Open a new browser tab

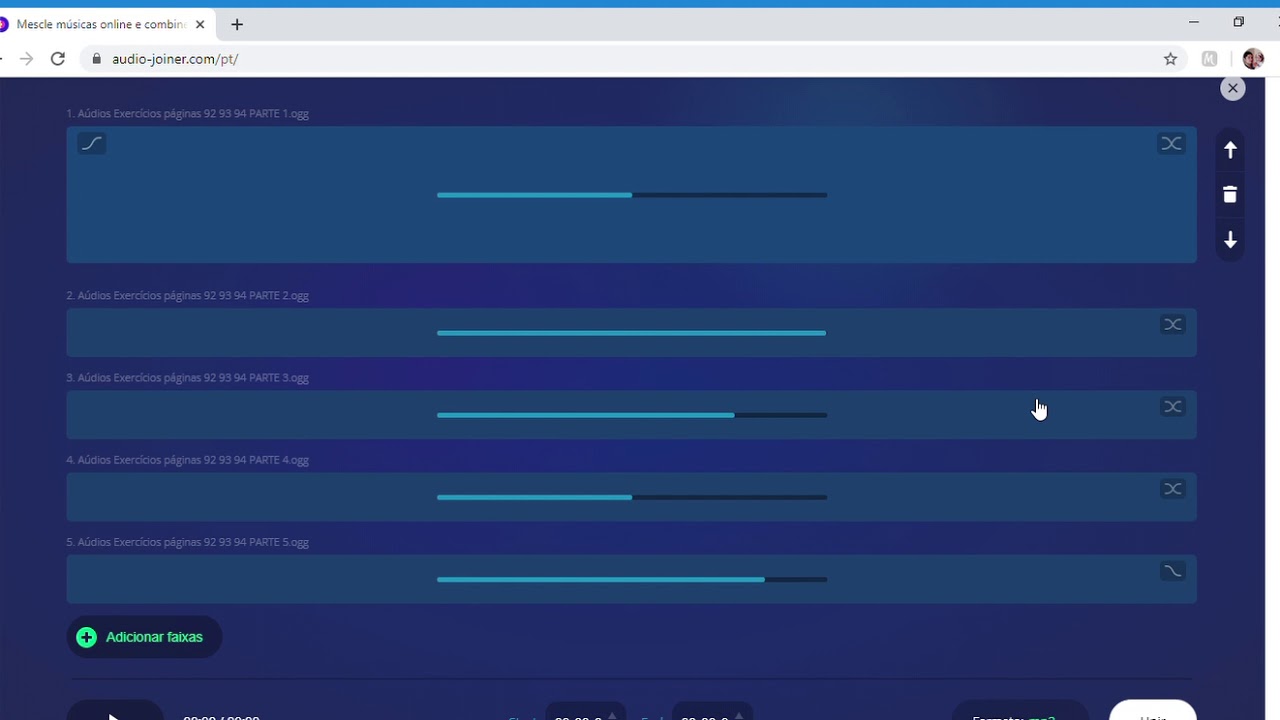pos(237,24)
